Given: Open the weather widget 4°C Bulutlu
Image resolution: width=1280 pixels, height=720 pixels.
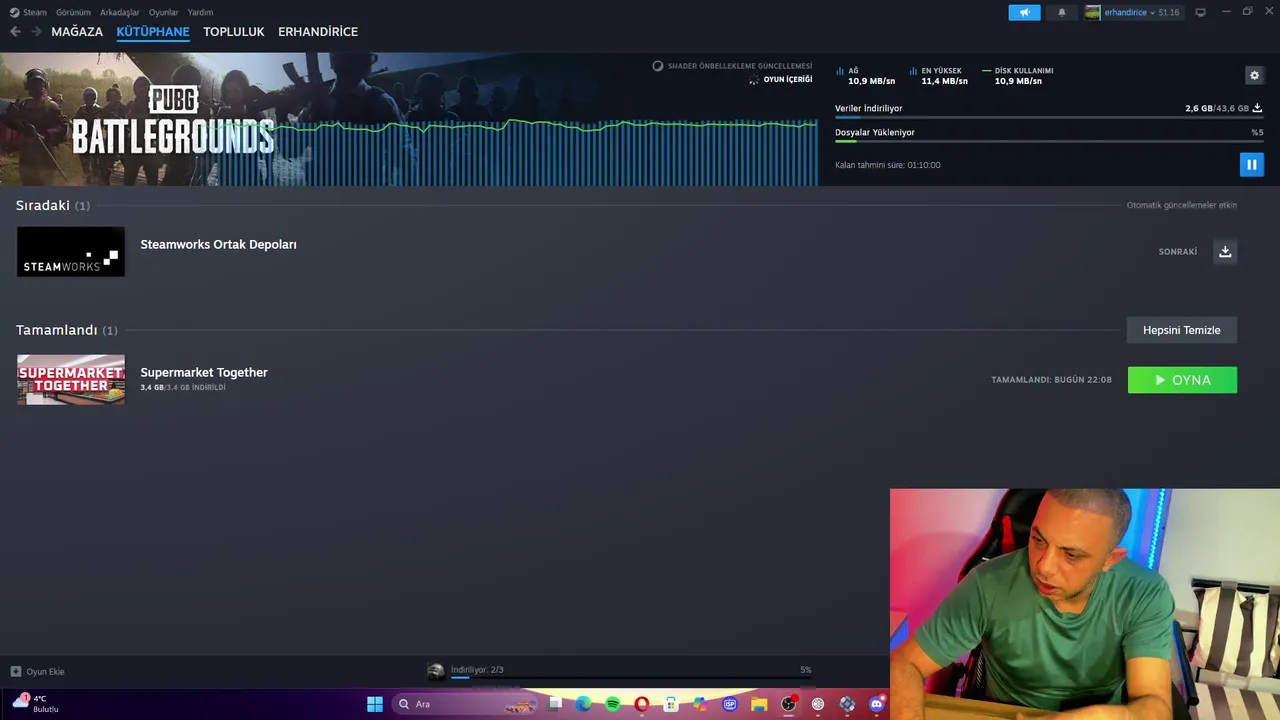Looking at the screenshot, I should (36, 703).
